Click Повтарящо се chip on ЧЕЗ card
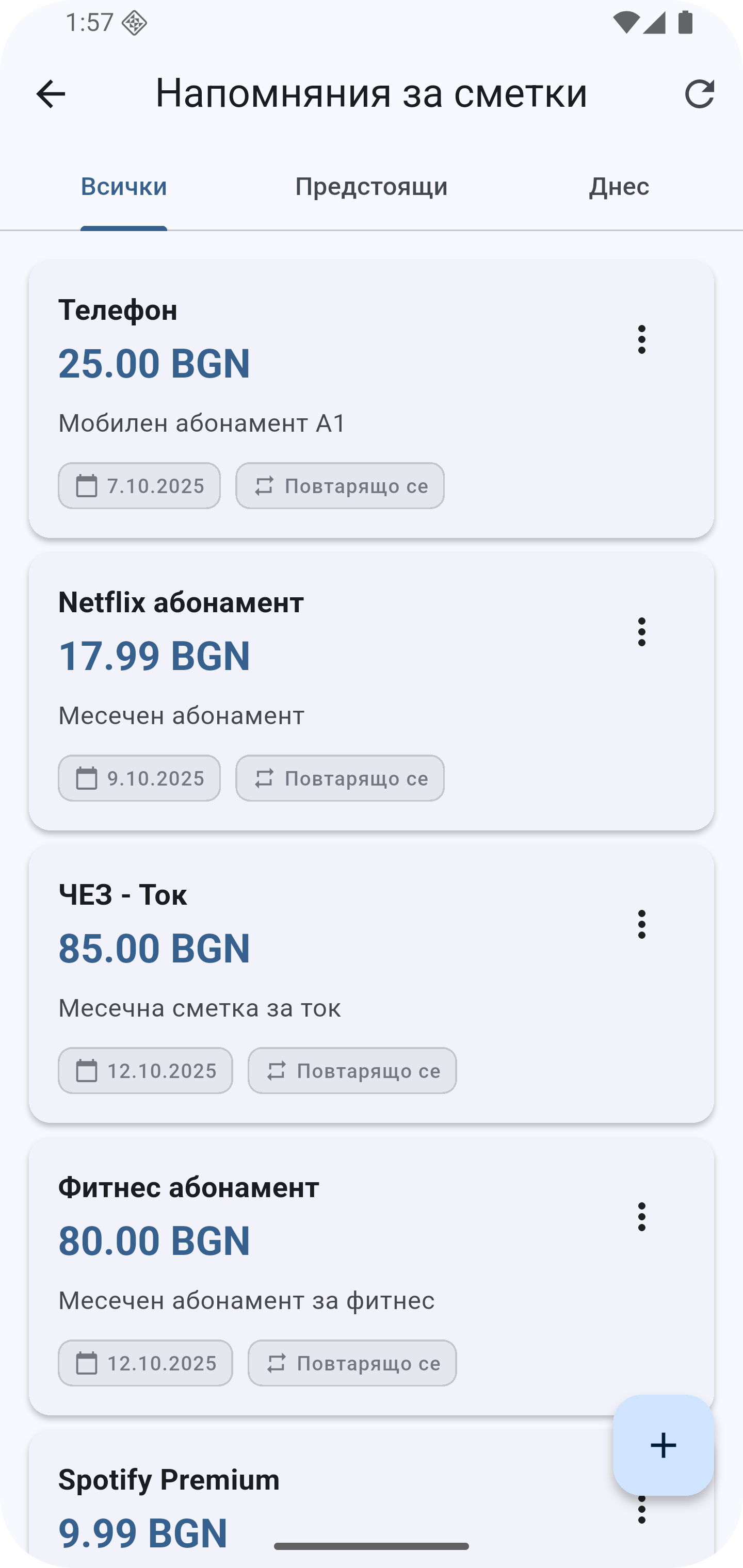This screenshot has height=1568, width=743. [352, 1071]
